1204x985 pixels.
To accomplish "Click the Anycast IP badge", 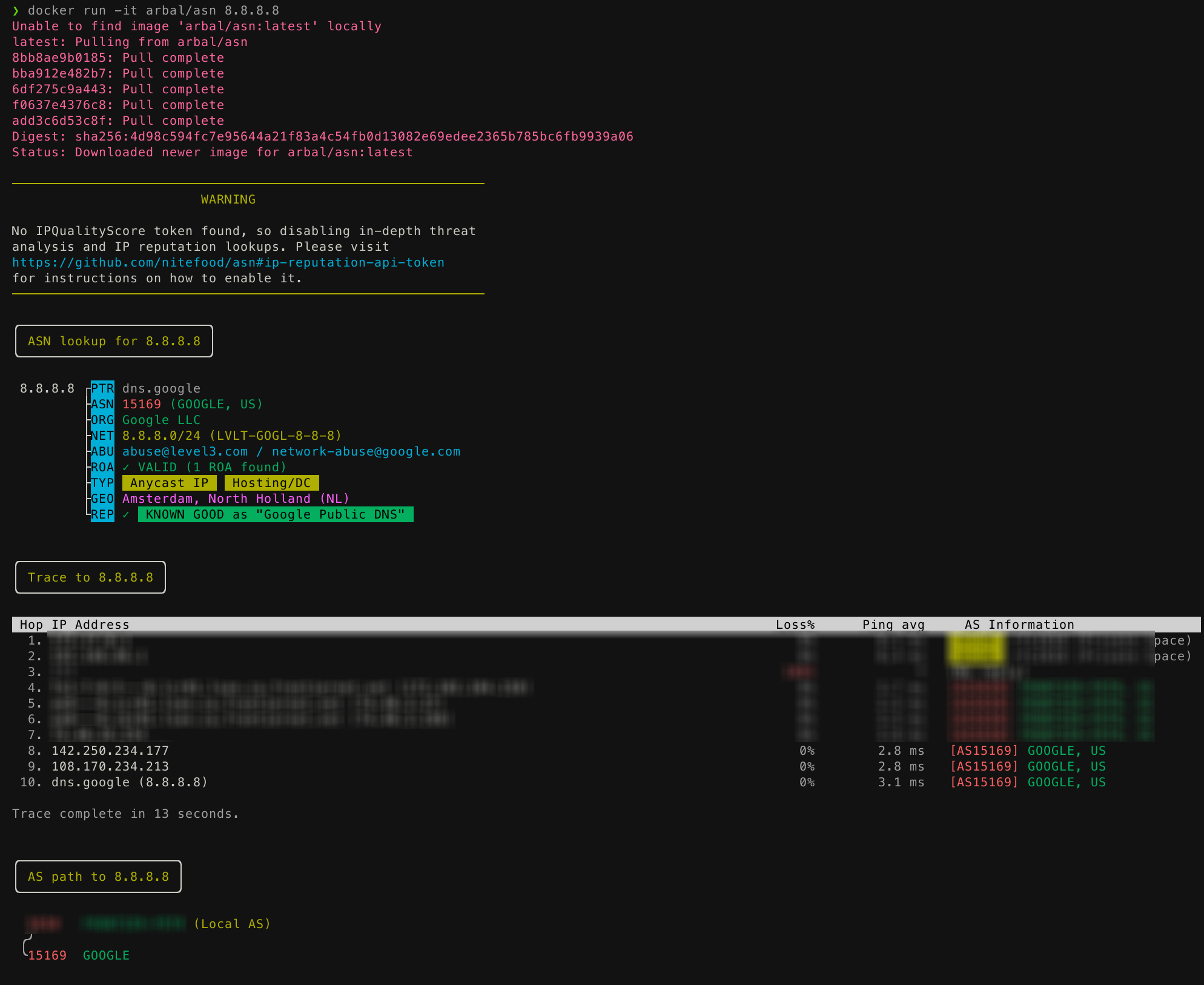I will [169, 483].
